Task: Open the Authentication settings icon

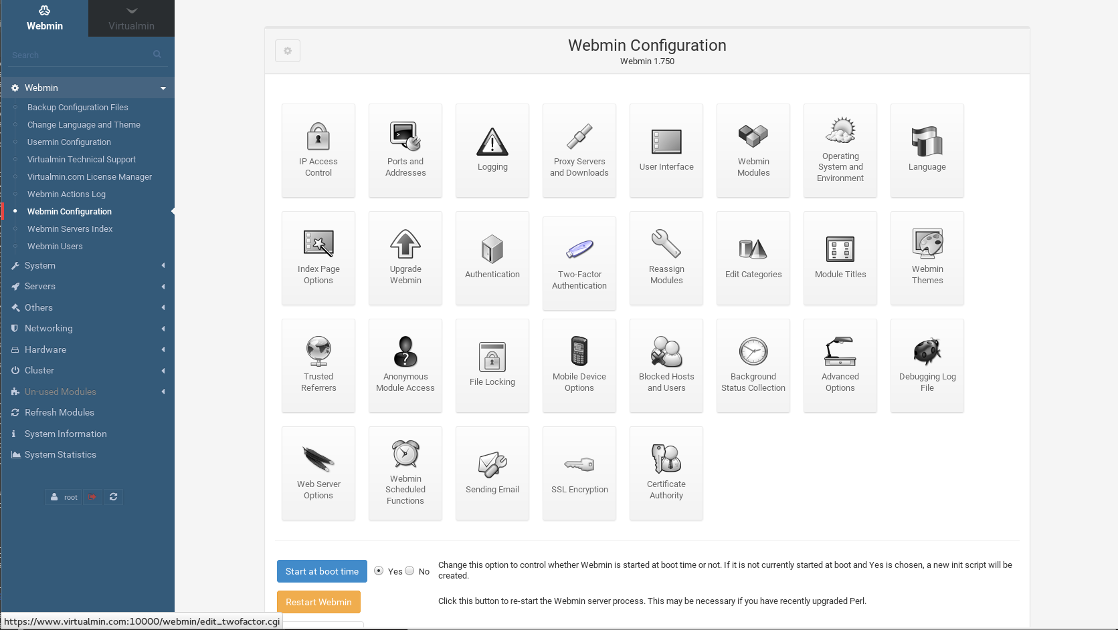Action: pos(492,258)
